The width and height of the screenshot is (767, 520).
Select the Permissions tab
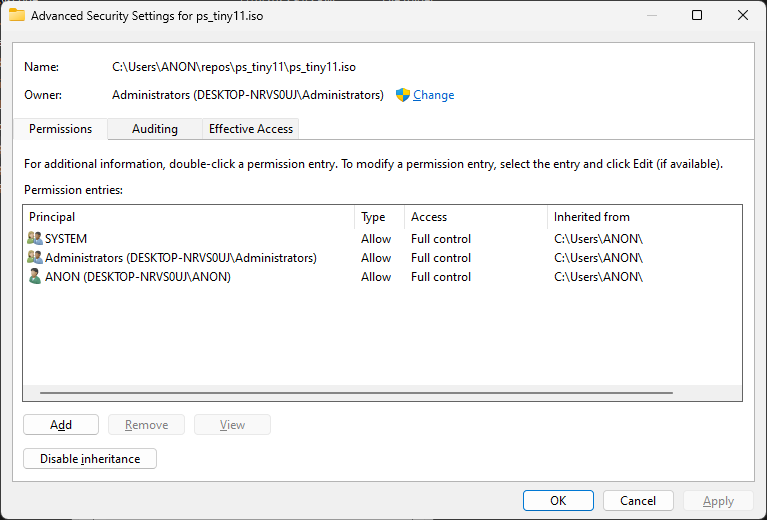pyautogui.click(x=60, y=129)
